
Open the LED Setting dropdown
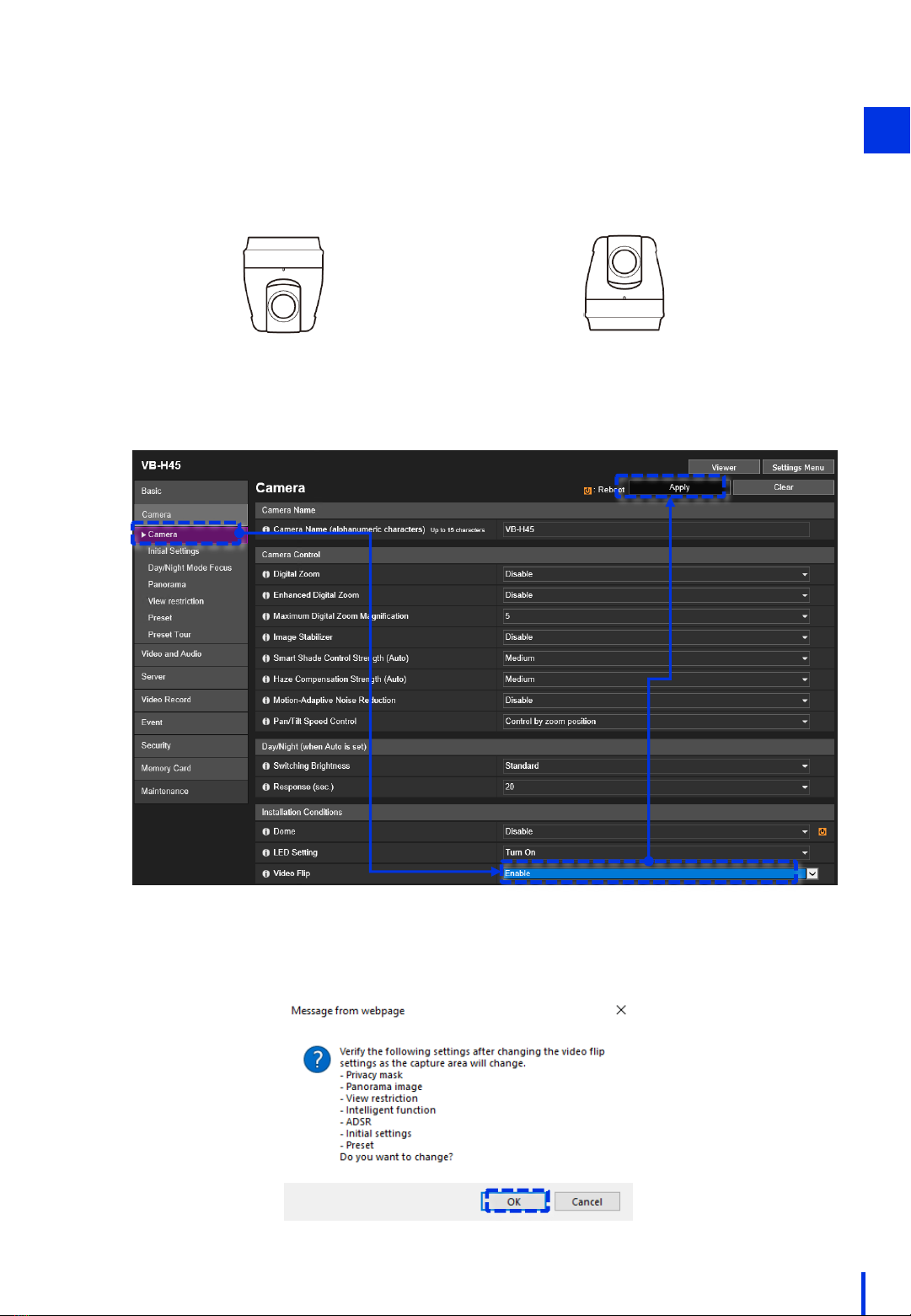pyautogui.click(x=656, y=853)
